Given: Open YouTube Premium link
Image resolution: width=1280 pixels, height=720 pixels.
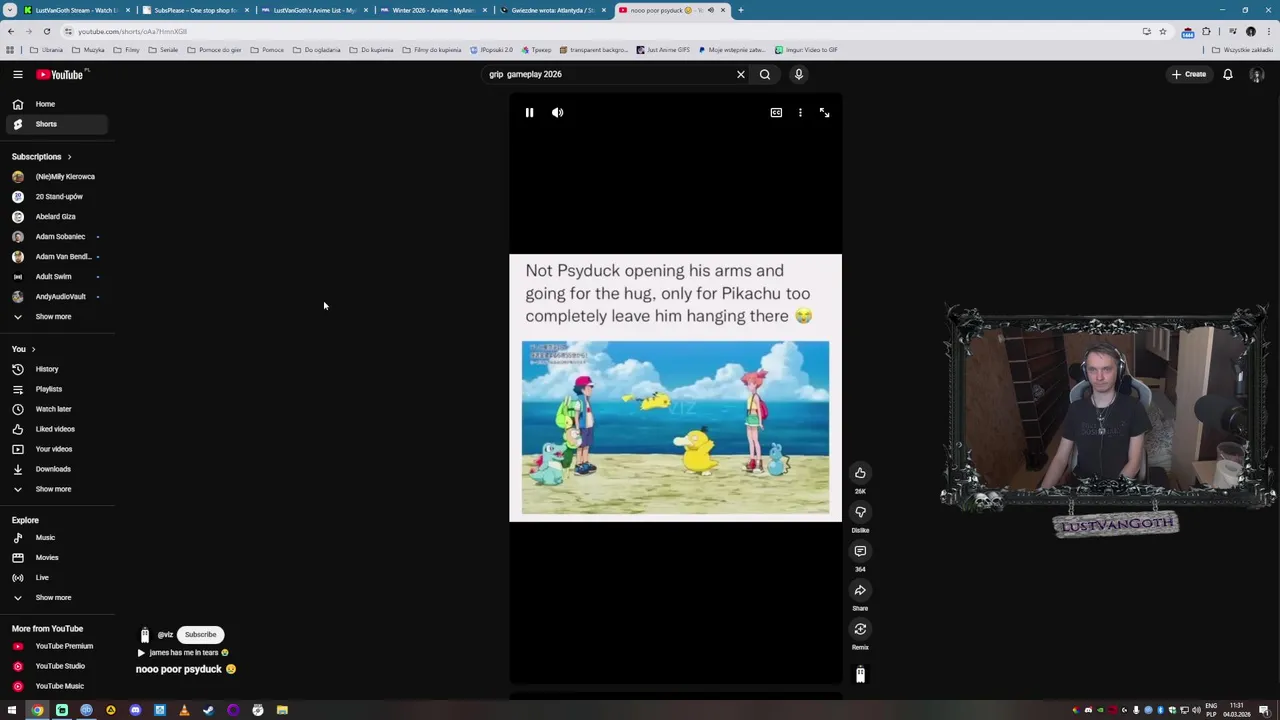Looking at the screenshot, I should [55, 646].
